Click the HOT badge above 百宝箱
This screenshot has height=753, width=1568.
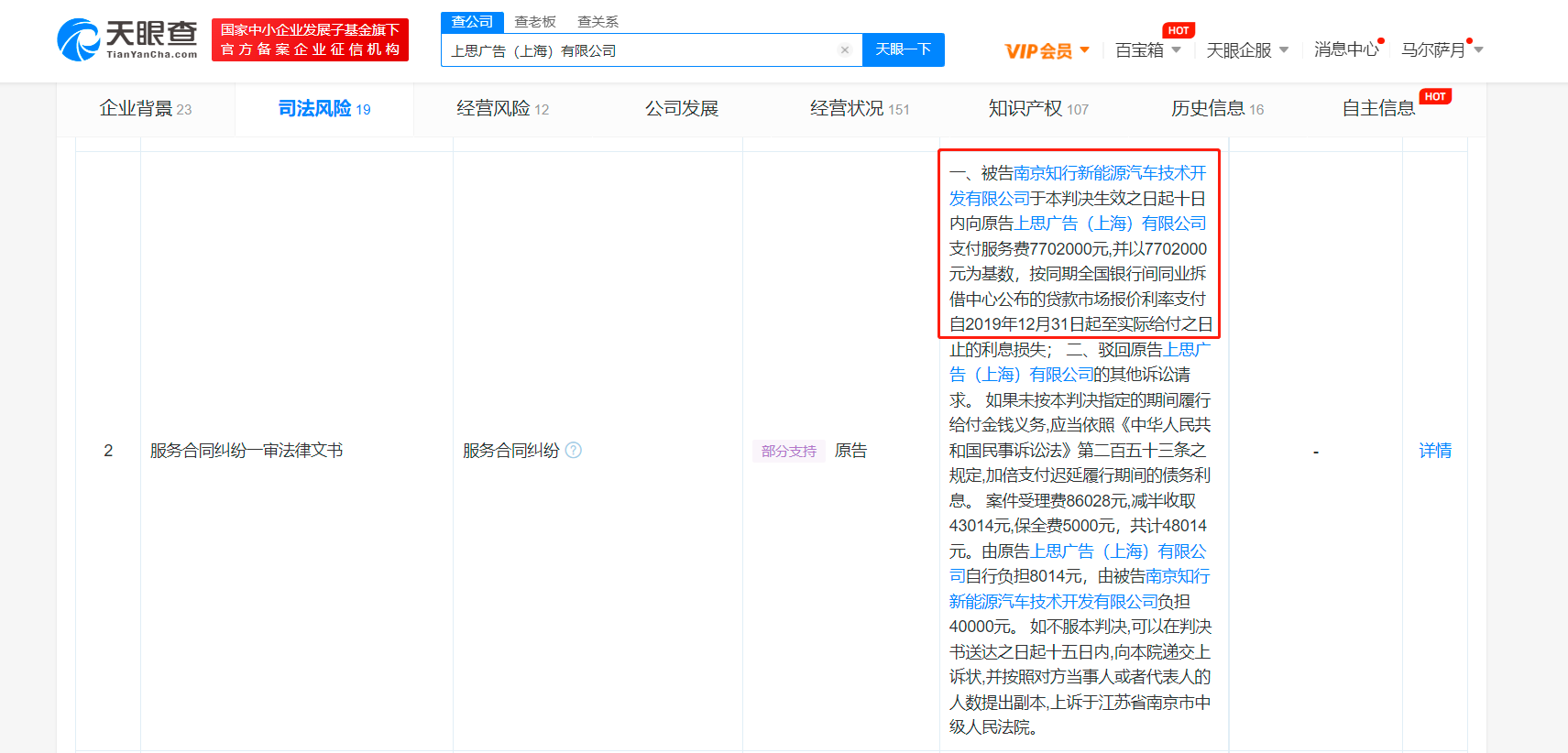coord(1179,30)
